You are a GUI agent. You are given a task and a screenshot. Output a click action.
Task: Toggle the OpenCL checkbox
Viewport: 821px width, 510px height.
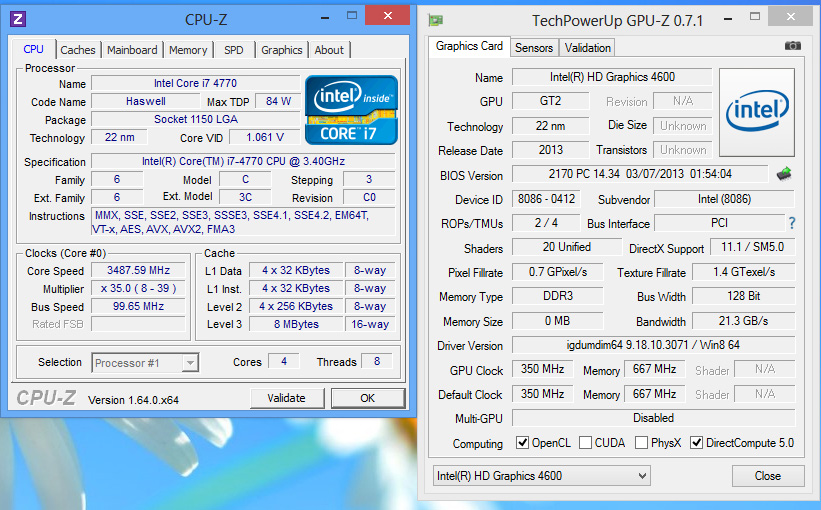click(522, 443)
